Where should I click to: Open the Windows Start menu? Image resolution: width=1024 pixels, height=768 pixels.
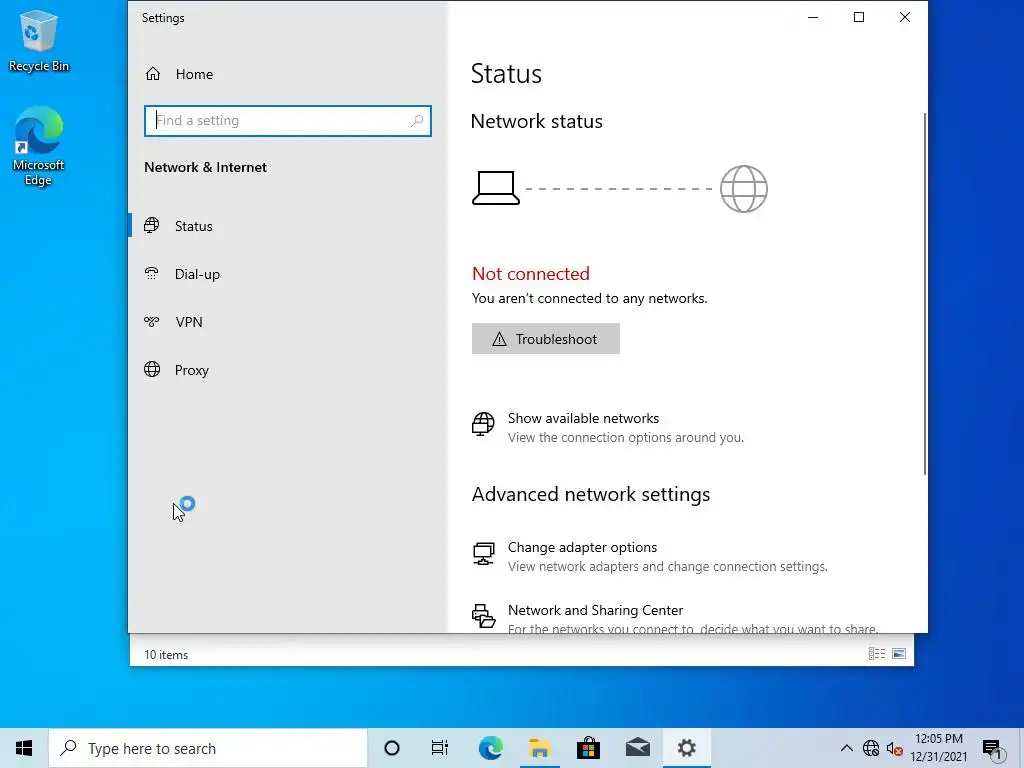coord(24,748)
